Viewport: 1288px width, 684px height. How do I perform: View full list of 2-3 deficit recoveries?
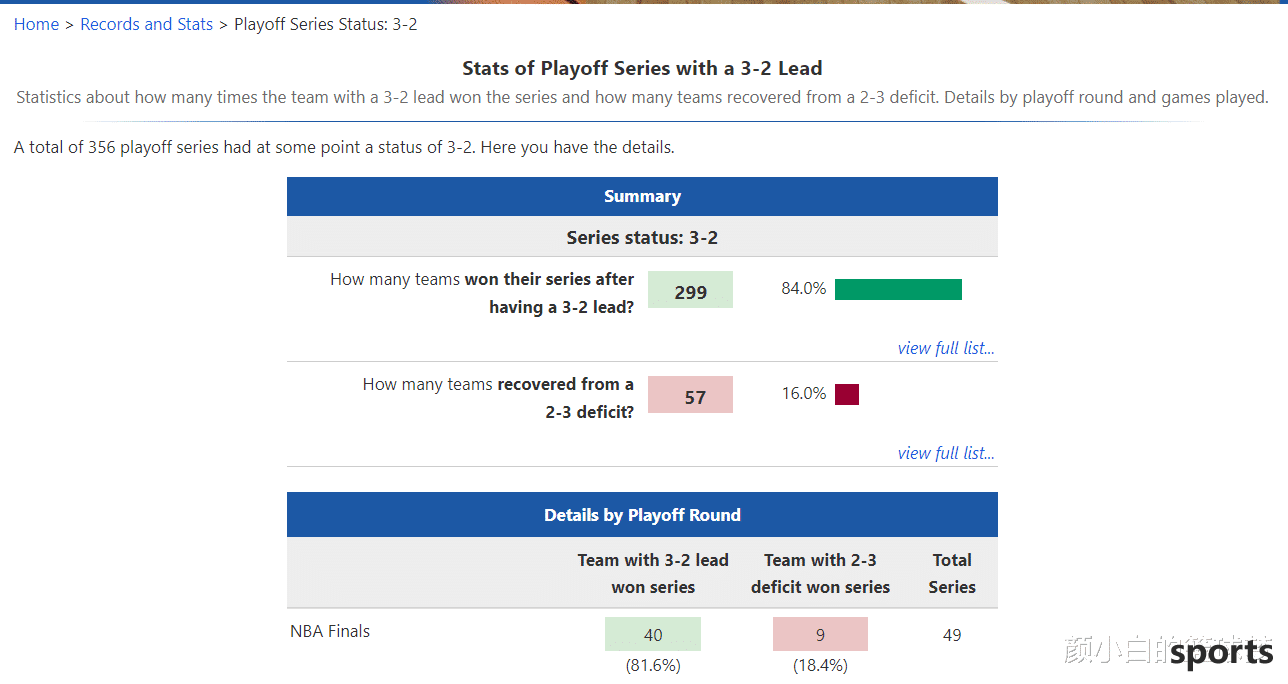[x=945, y=453]
